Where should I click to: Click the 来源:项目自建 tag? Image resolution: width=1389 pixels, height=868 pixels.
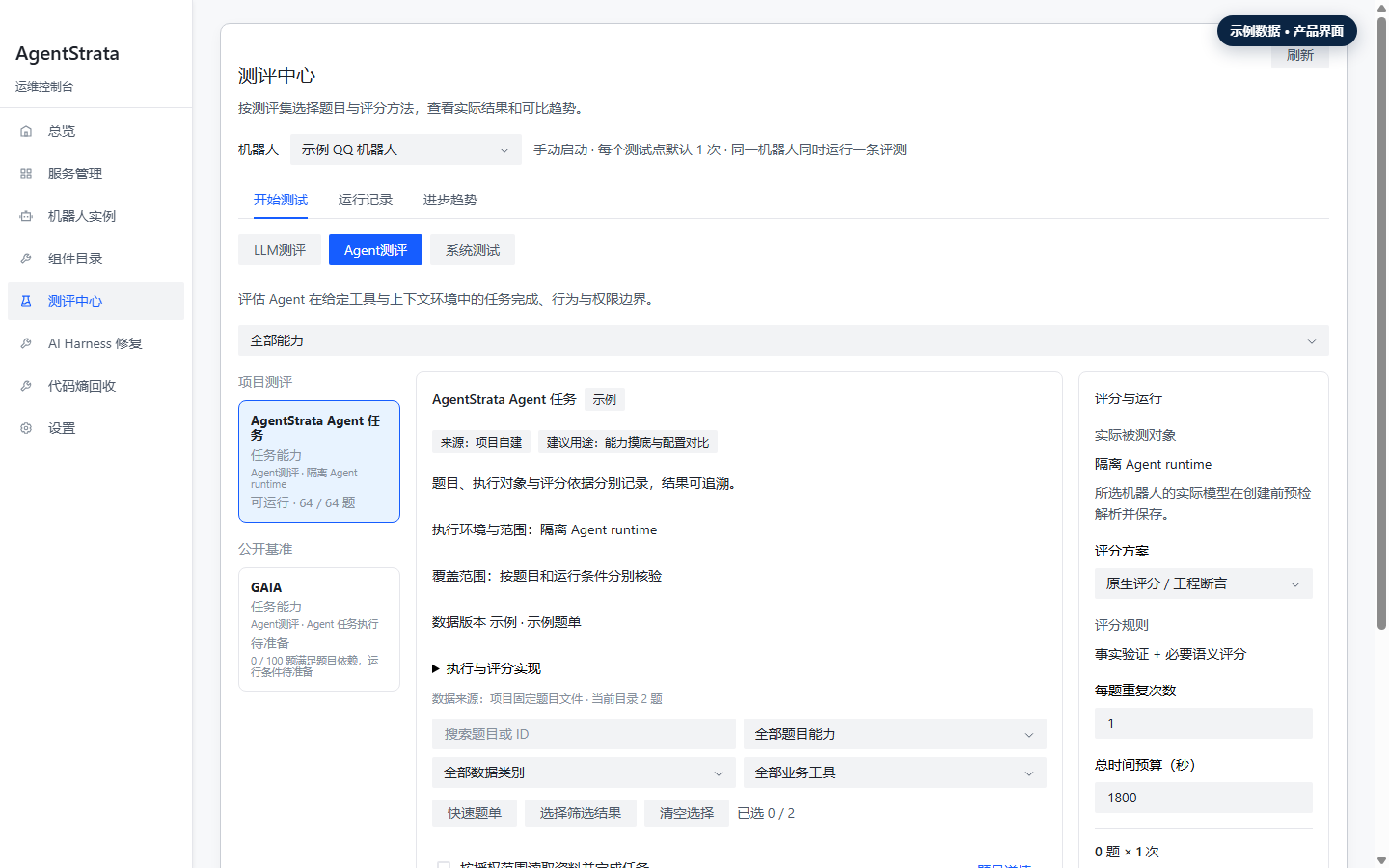tap(481, 442)
